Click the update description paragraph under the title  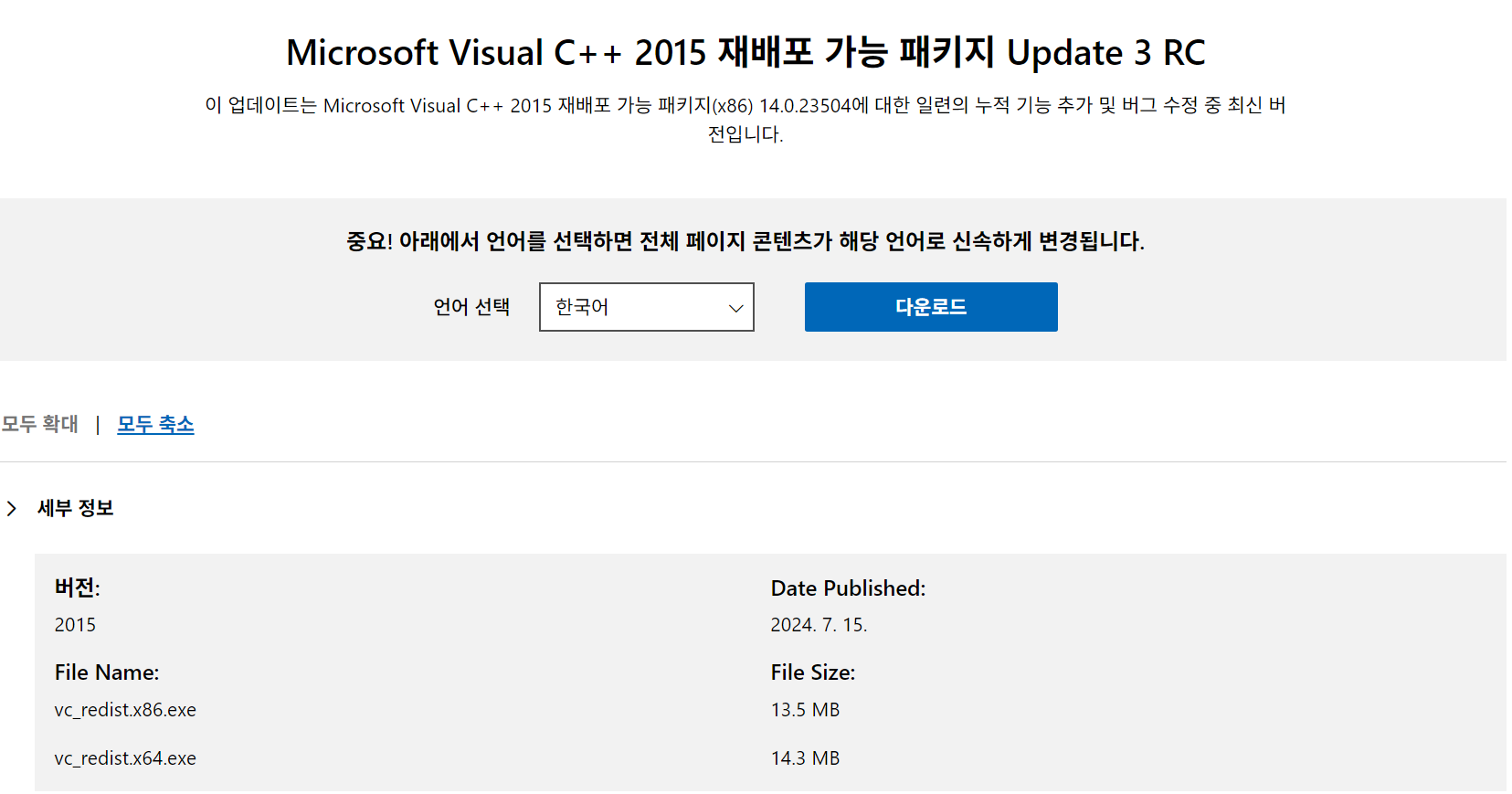click(745, 120)
